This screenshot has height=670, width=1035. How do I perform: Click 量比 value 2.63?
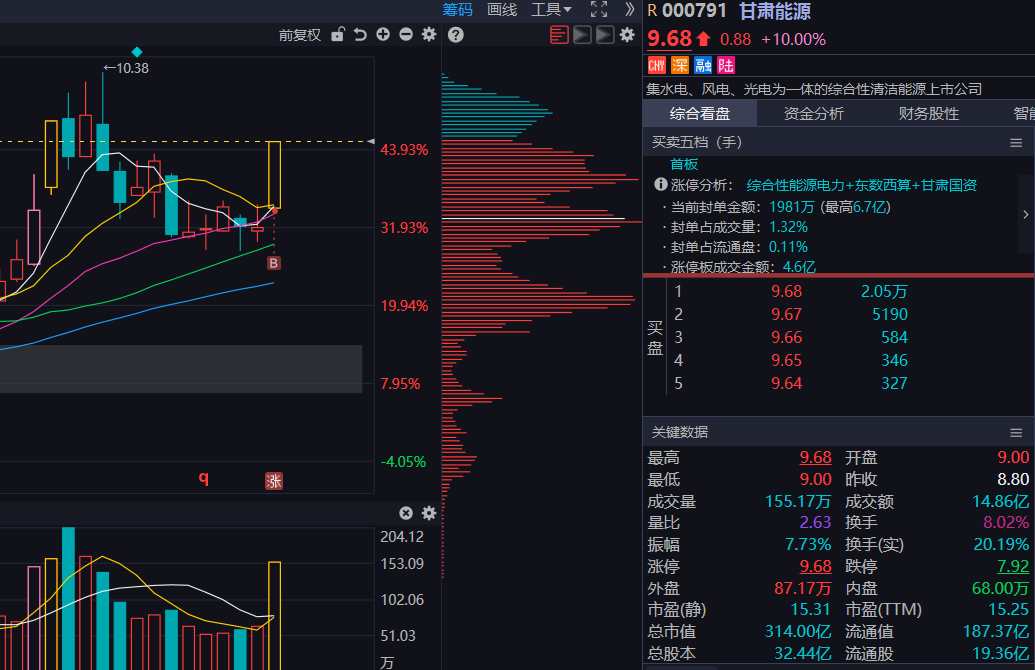click(x=815, y=523)
